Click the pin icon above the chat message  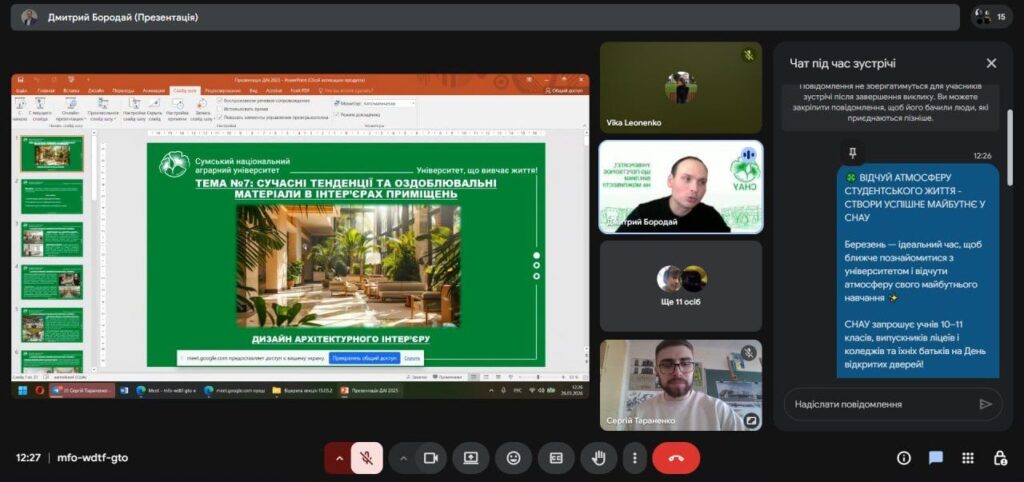[x=852, y=153]
